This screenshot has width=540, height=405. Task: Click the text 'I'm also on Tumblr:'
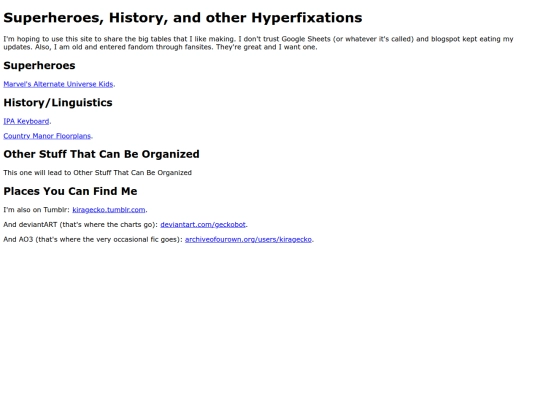click(37, 210)
